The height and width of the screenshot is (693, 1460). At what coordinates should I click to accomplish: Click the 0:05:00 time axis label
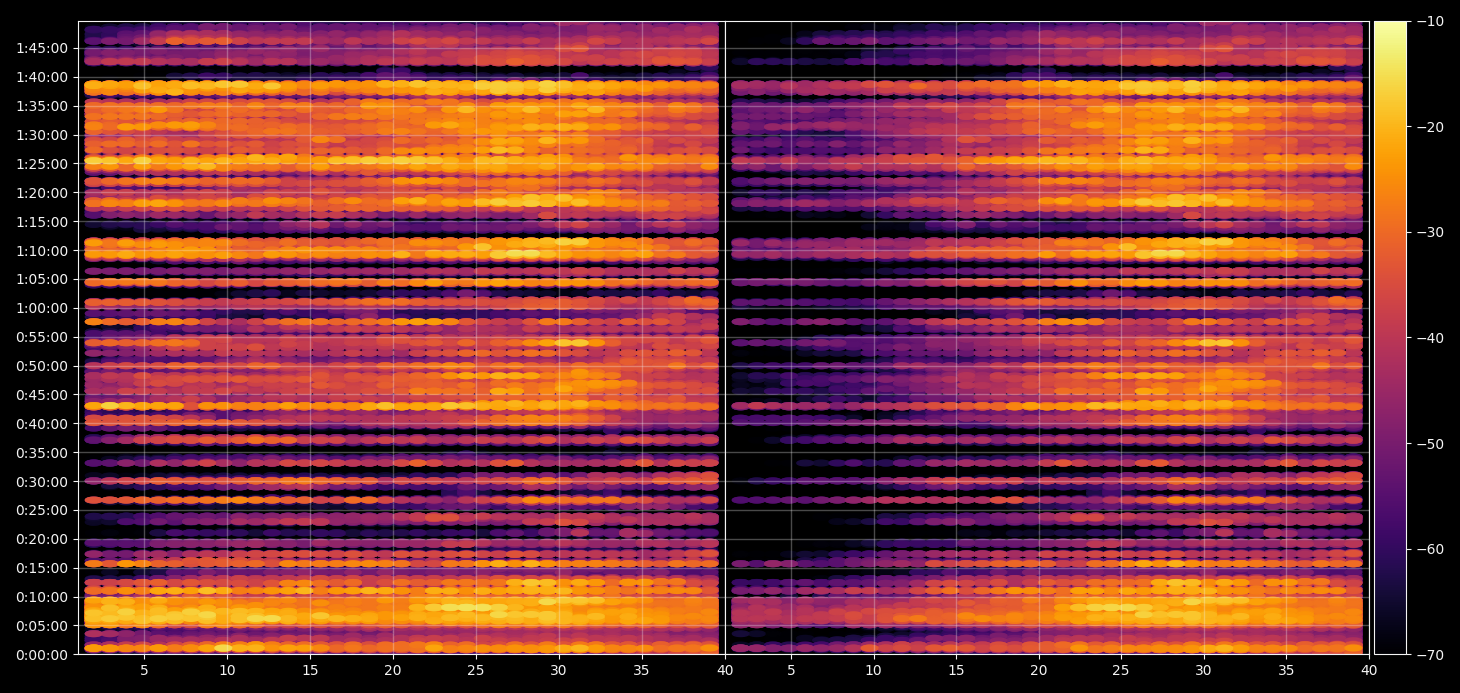(x=42, y=626)
